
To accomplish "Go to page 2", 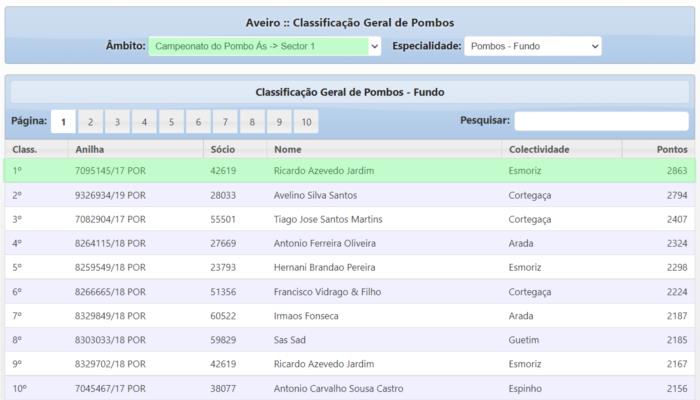I will (90, 122).
